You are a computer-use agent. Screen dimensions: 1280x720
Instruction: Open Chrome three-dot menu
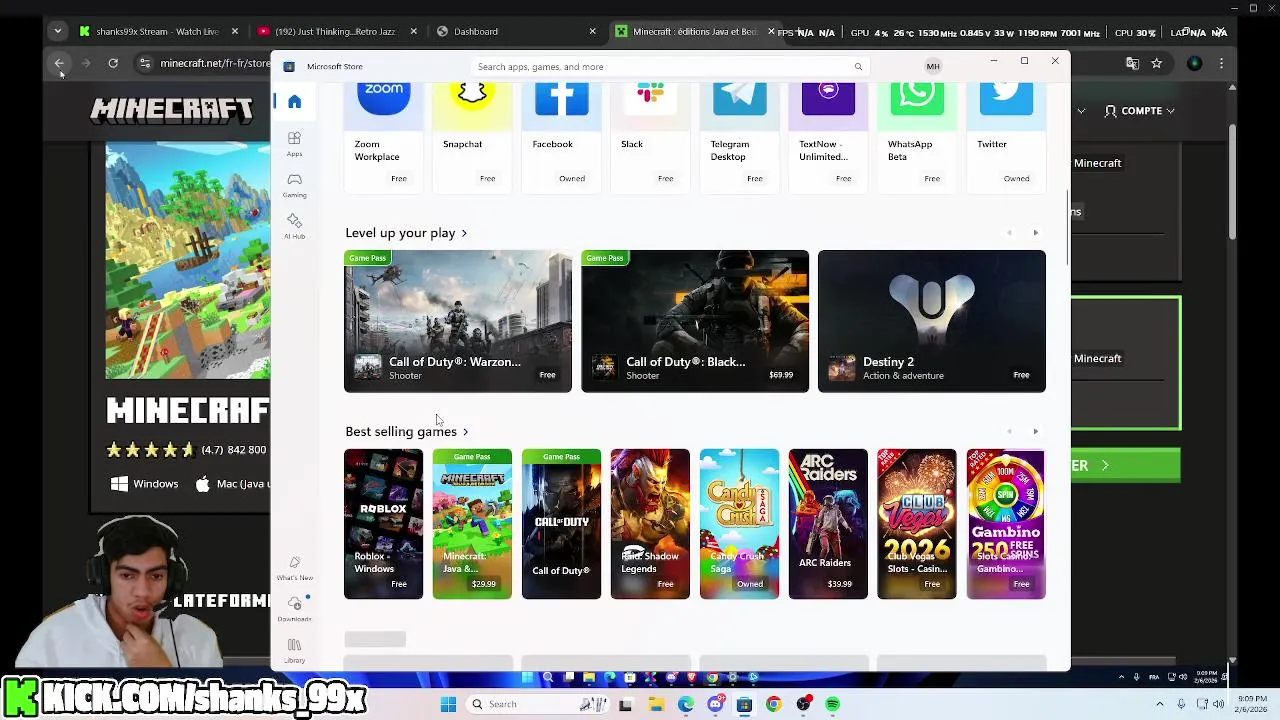[1221, 63]
